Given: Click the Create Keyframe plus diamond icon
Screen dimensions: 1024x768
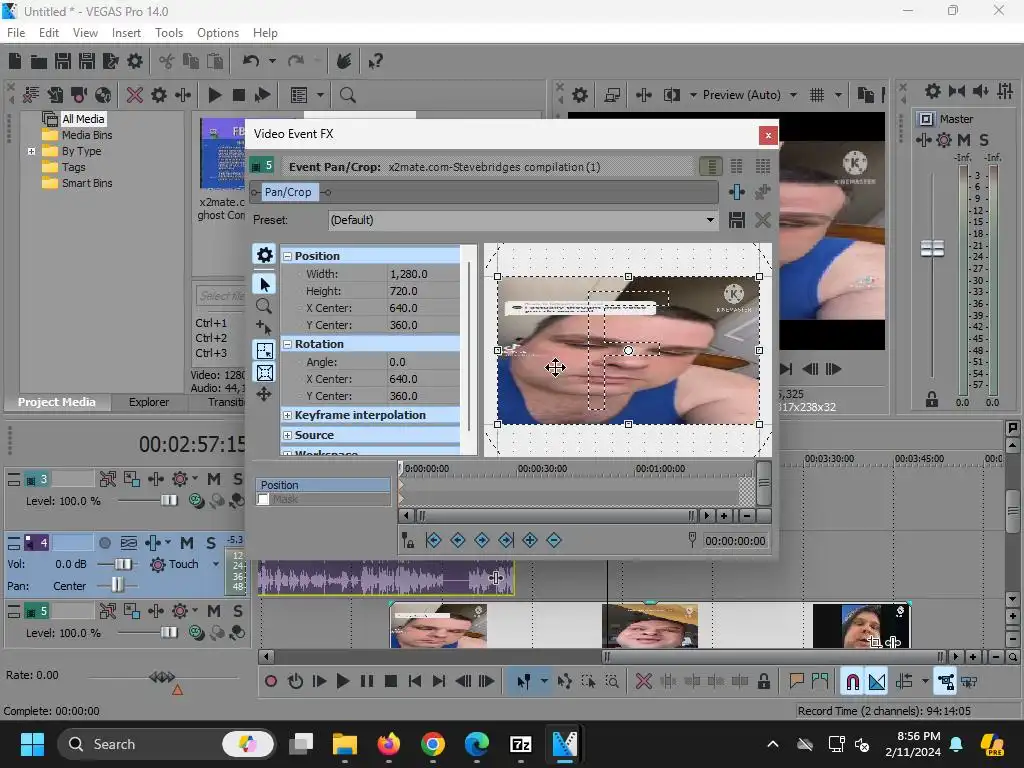Looking at the screenshot, I should [x=530, y=540].
